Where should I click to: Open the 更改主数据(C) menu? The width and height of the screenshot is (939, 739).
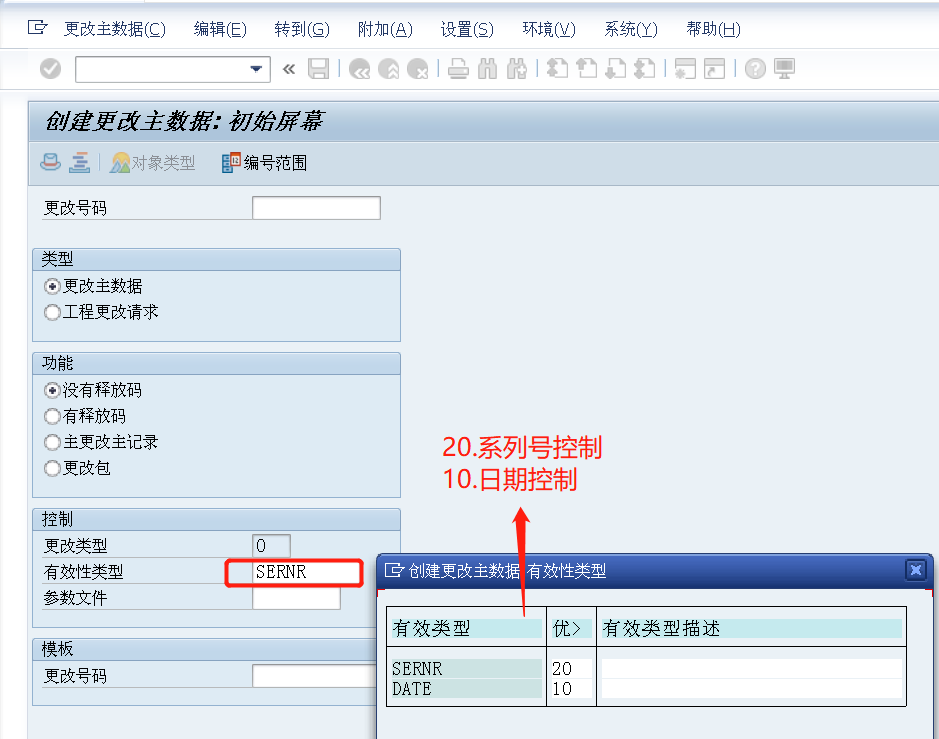(x=115, y=29)
